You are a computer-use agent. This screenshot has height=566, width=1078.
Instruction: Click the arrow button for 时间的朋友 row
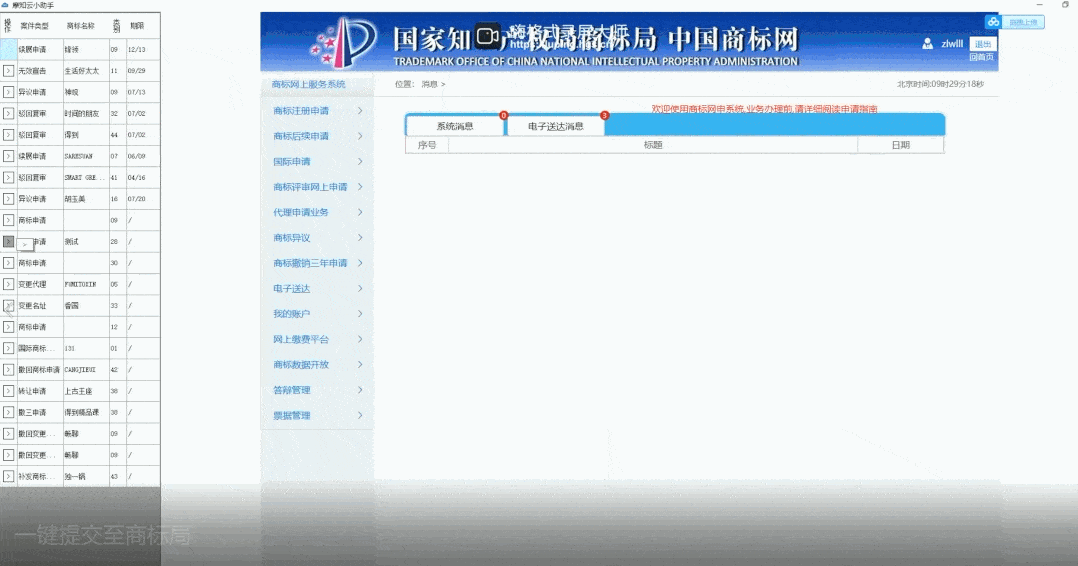tap(8, 113)
